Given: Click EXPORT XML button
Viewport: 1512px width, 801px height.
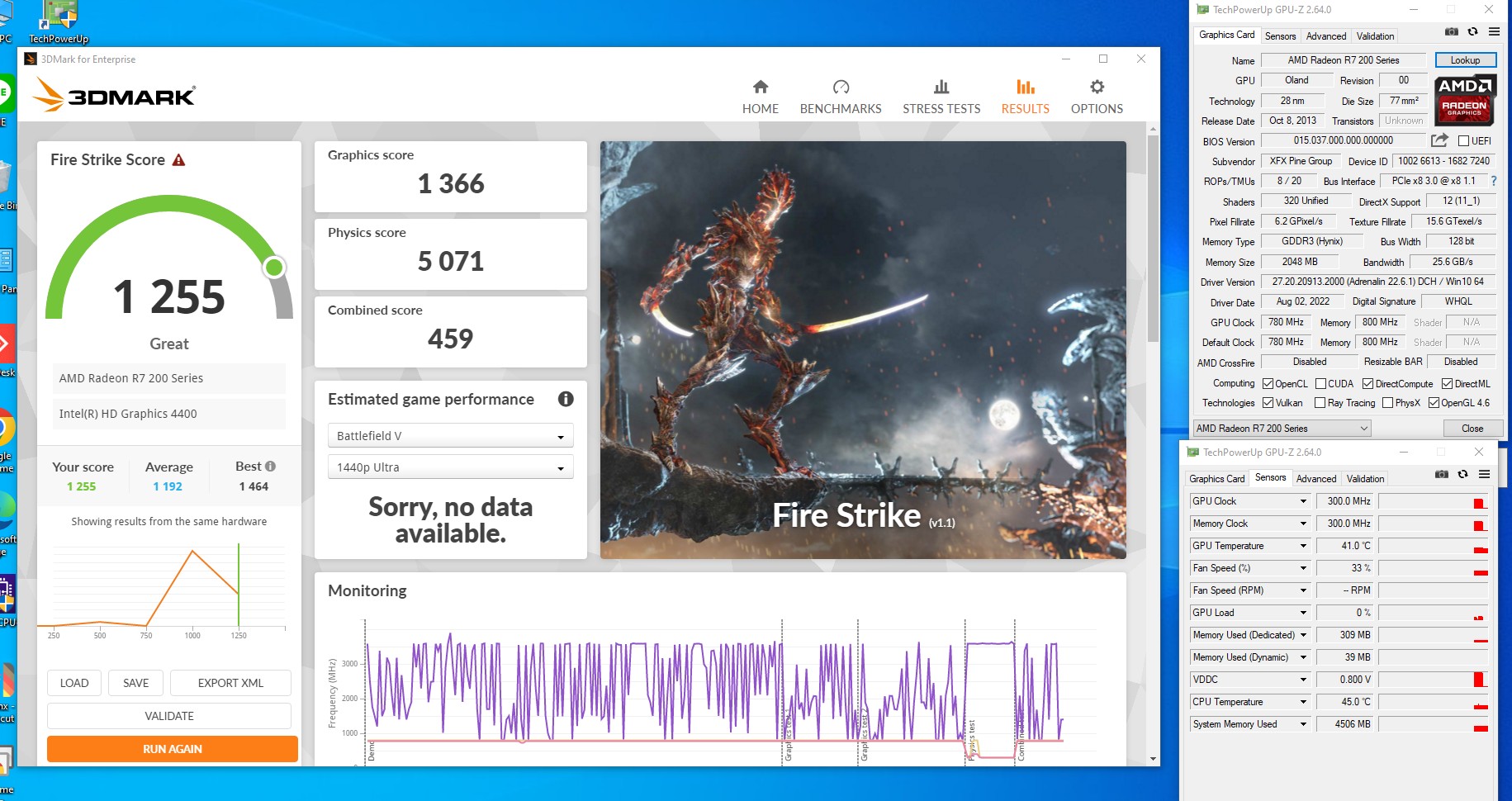Looking at the screenshot, I should (230, 683).
